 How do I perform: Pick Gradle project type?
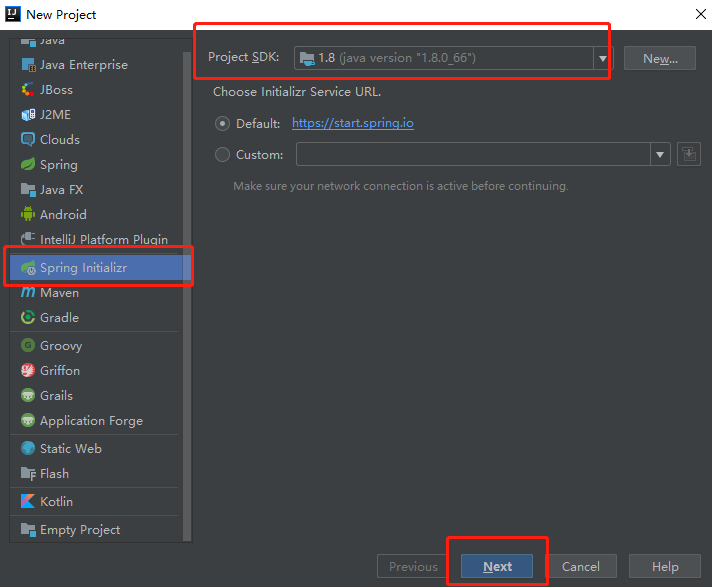pyautogui.click(x=95, y=317)
